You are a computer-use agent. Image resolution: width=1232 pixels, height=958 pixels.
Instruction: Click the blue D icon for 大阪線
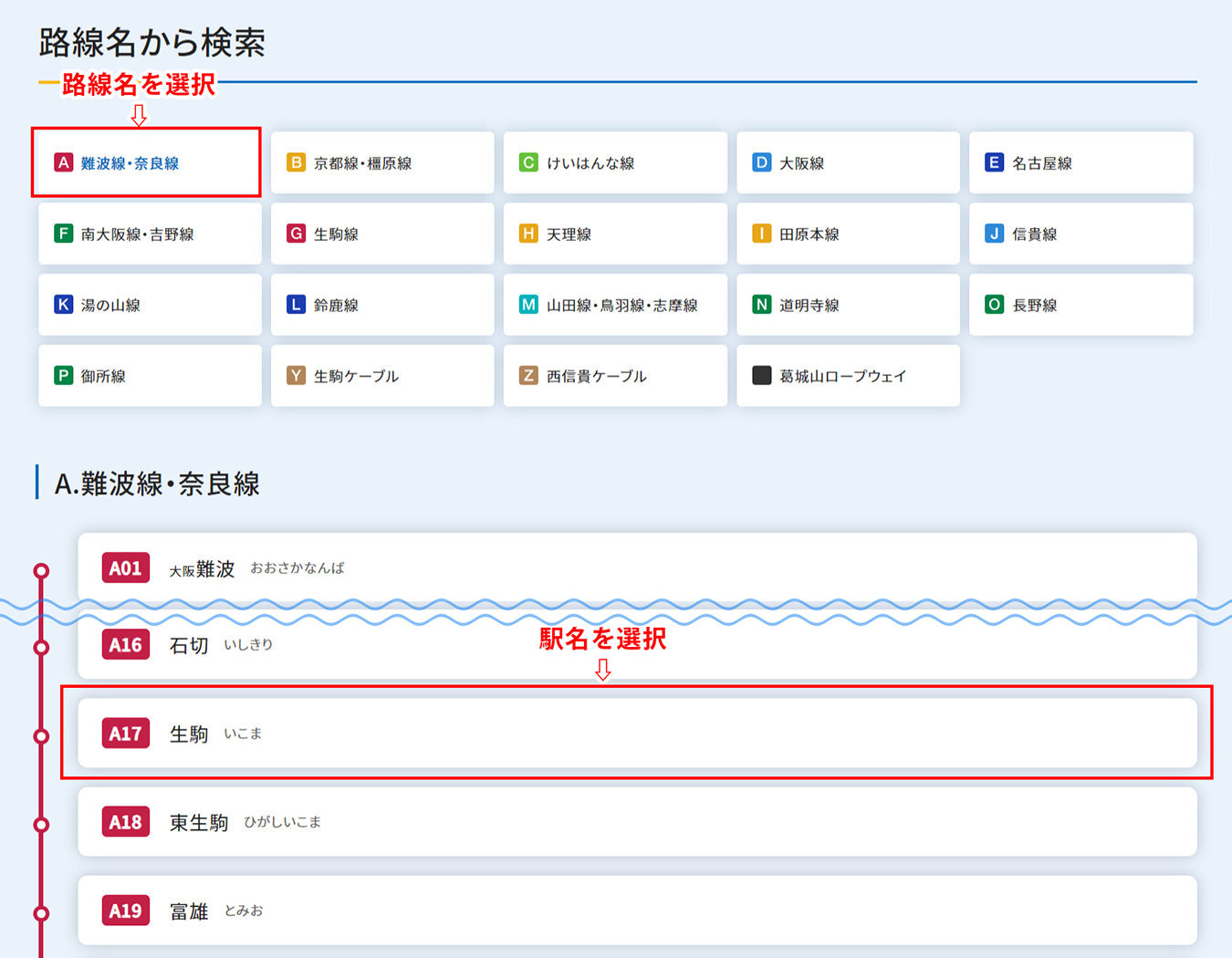(x=761, y=162)
